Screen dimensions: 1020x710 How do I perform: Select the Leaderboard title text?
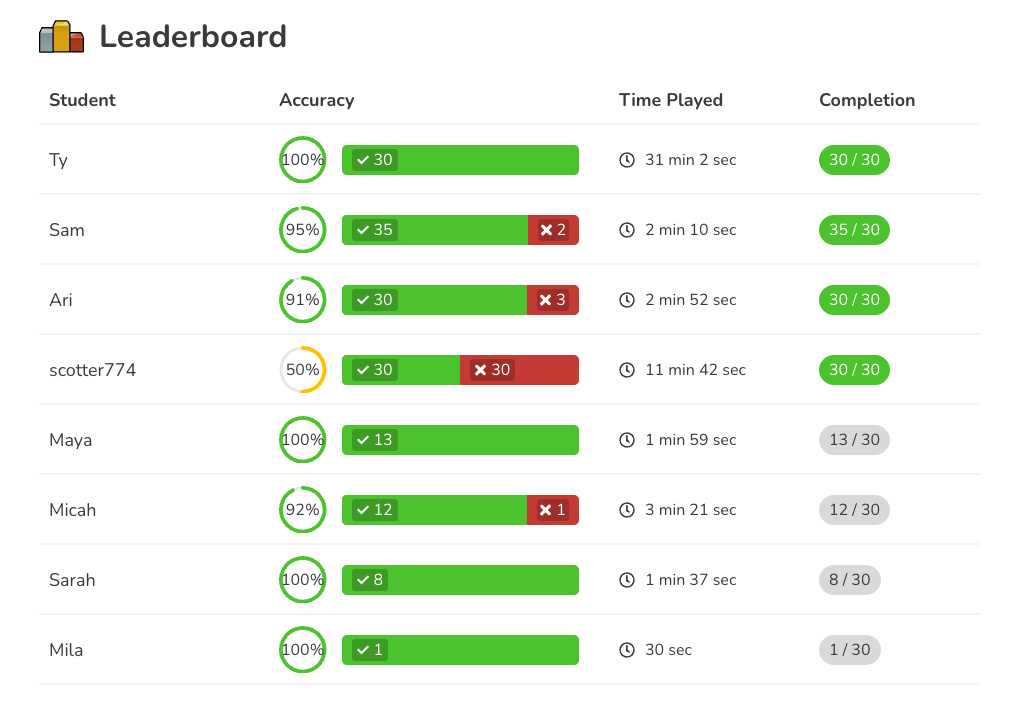193,36
